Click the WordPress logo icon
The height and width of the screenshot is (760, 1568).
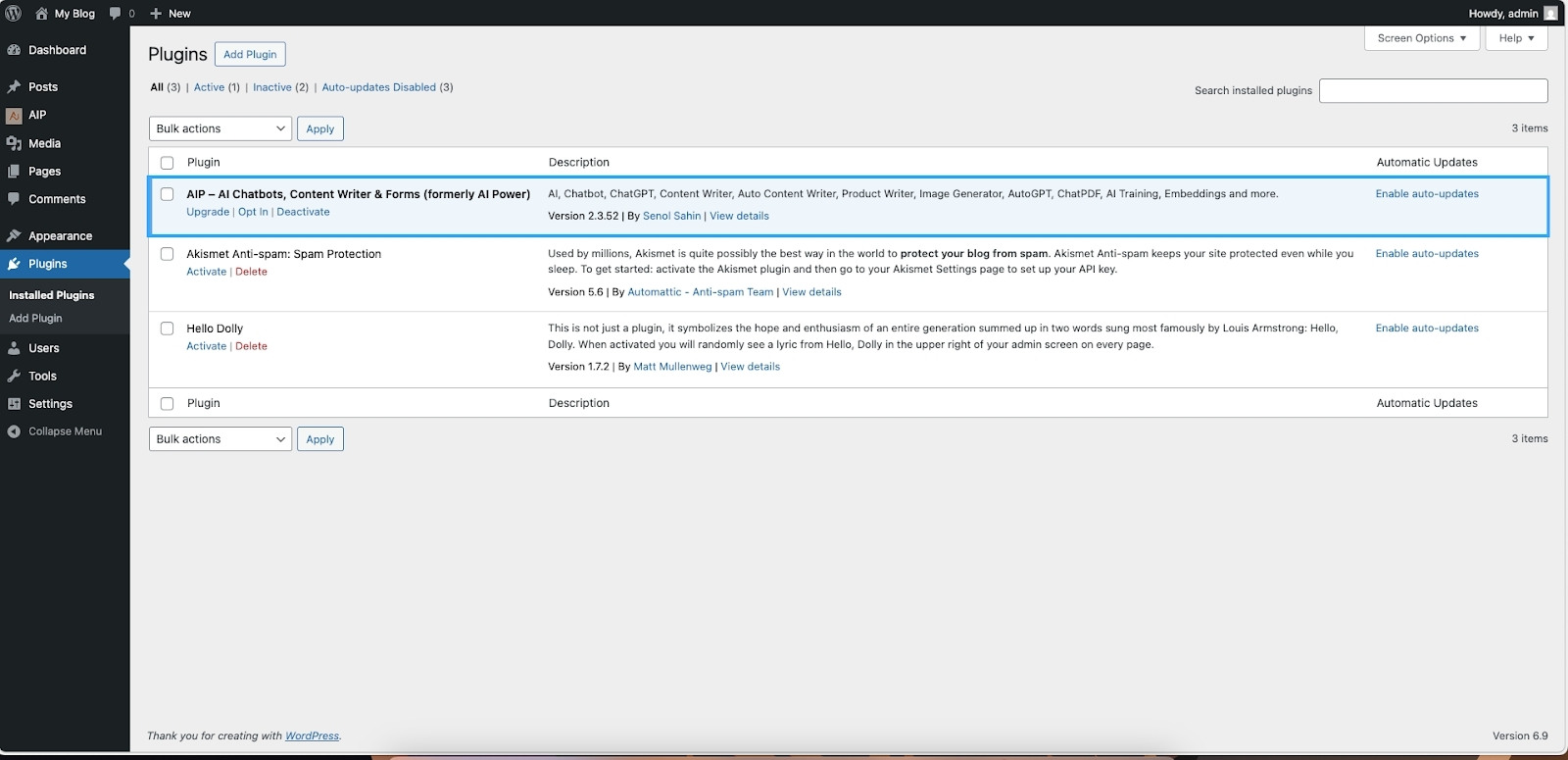tap(14, 13)
